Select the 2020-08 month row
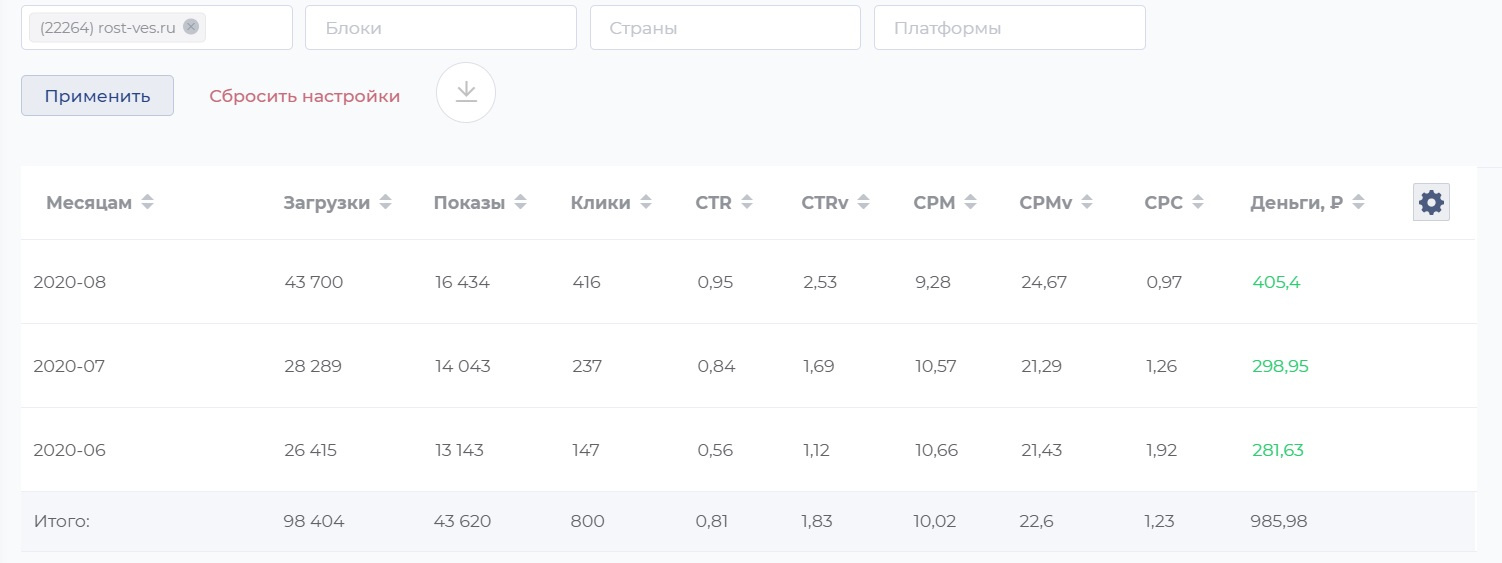The height and width of the screenshot is (563, 1502). [x=70, y=282]
